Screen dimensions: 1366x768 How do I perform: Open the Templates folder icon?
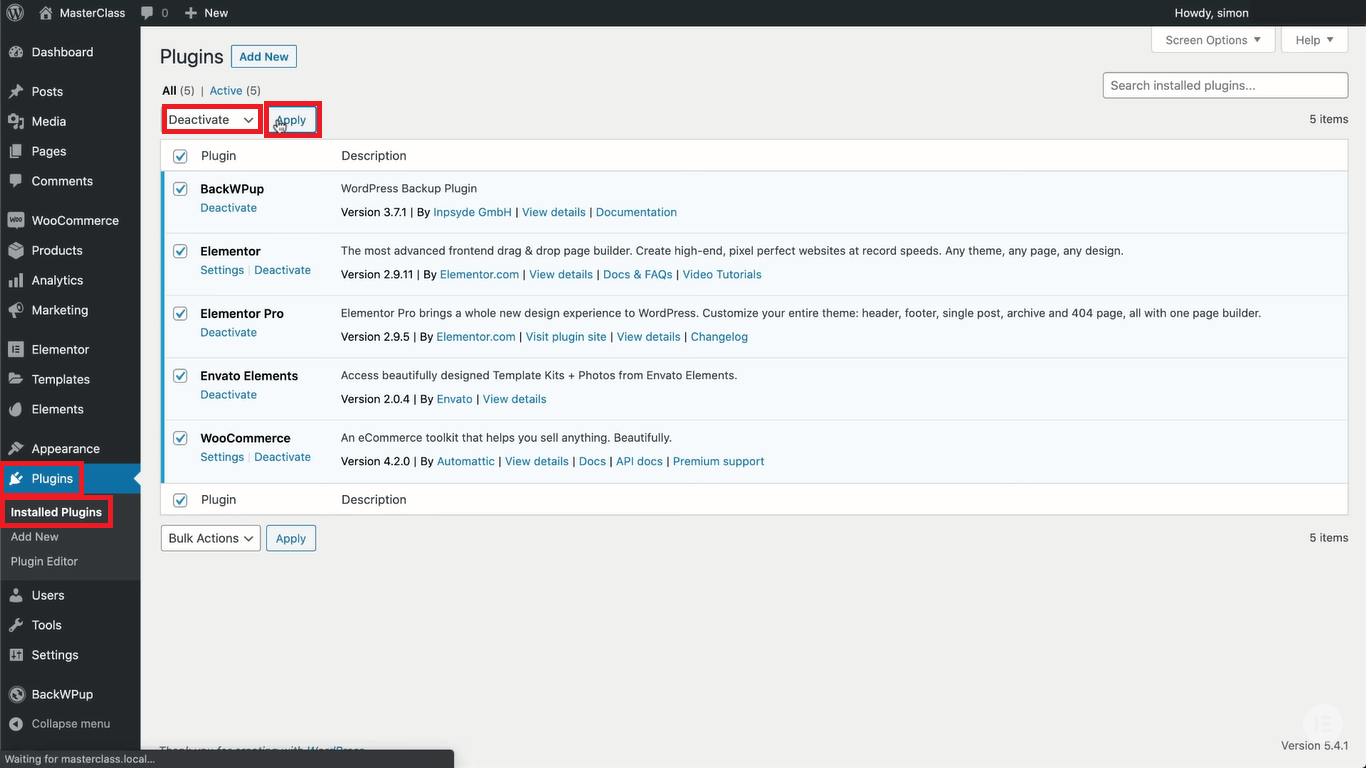coord(16,379)
